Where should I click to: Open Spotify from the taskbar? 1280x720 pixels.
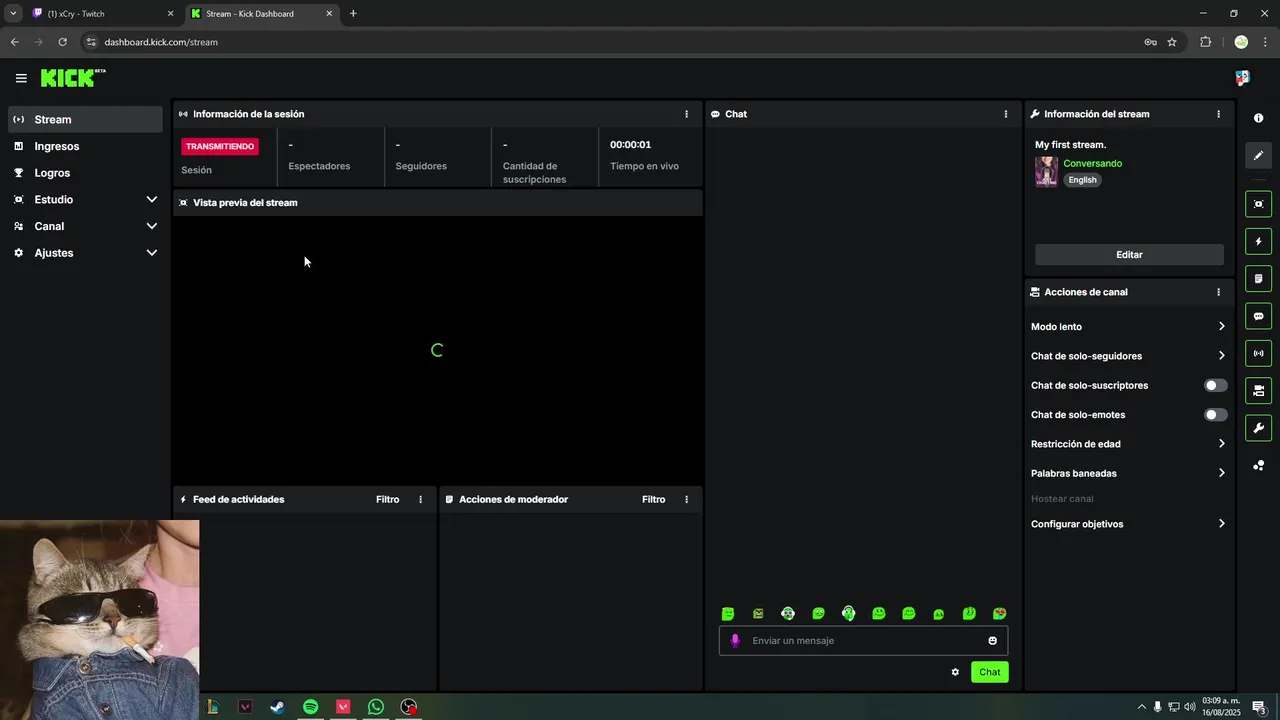click(310, 707)
